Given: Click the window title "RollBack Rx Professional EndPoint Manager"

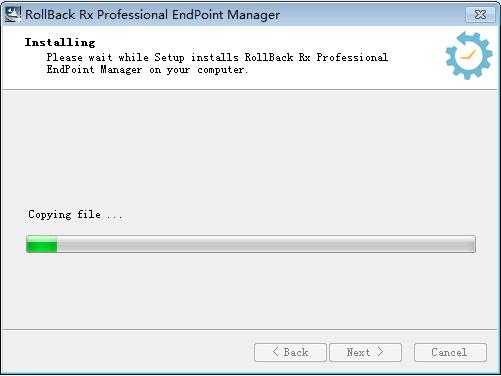Looking at the screenshot, I should tap(152, 15).
